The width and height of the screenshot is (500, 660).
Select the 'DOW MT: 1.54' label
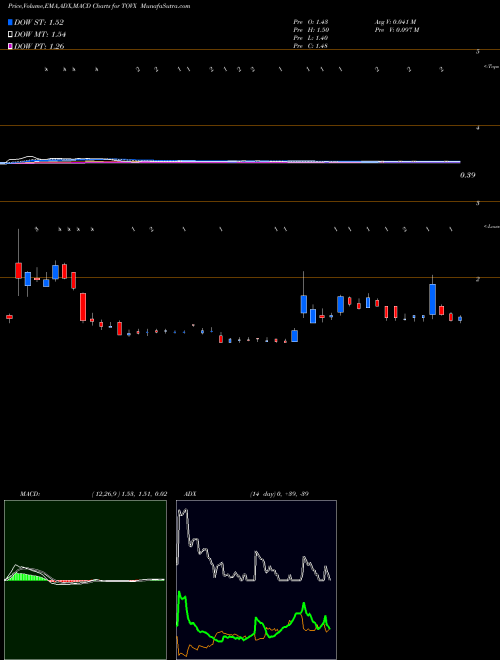[40, 35]
